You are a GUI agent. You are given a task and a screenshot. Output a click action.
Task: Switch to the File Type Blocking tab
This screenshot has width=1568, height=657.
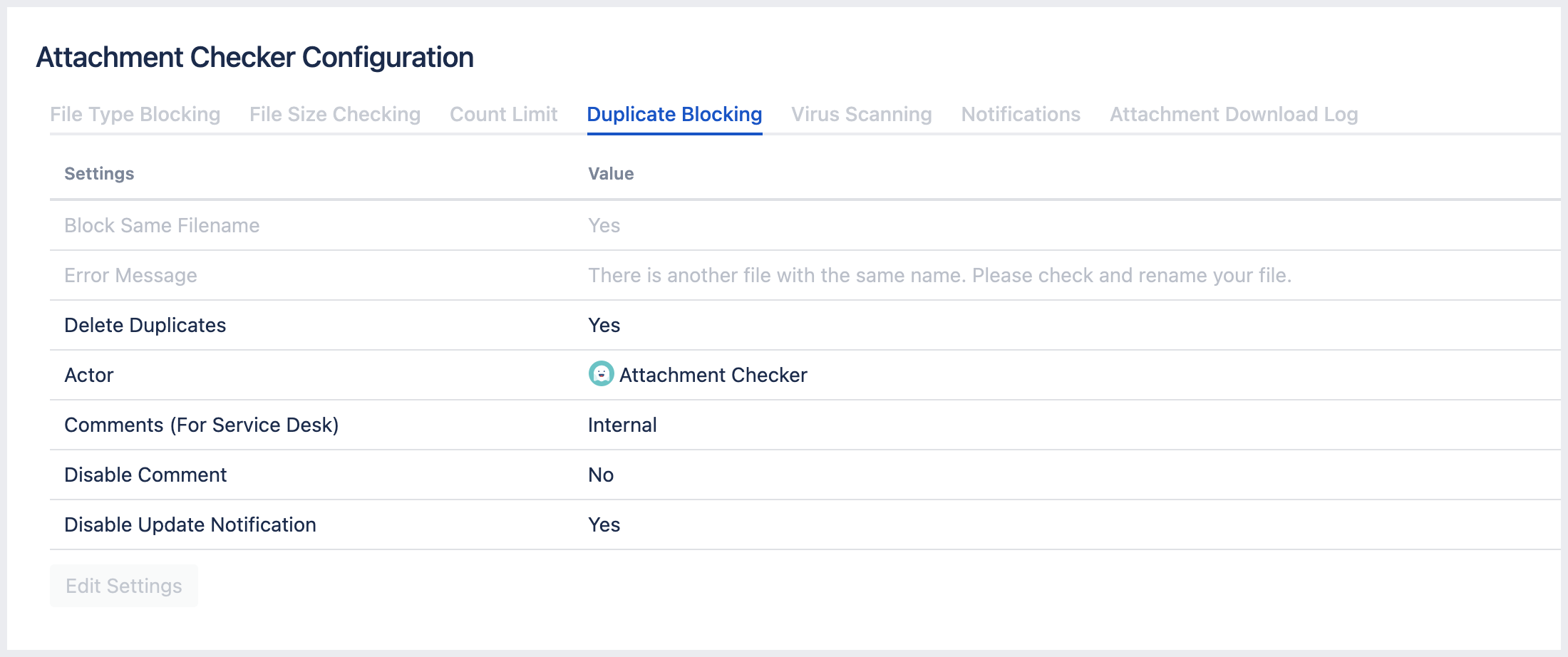pyautogui.click(x=135, y=114)
